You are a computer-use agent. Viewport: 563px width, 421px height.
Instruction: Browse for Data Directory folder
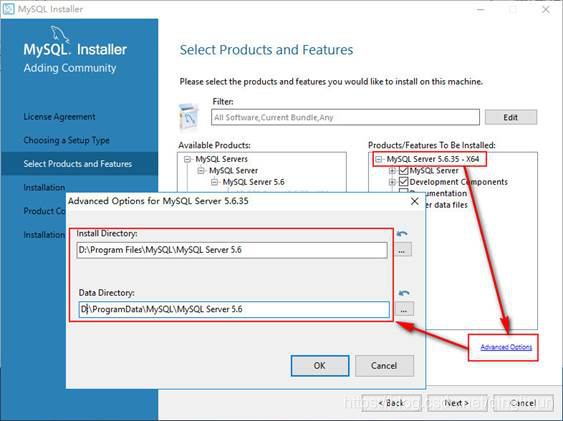click(x=404, y=309)
